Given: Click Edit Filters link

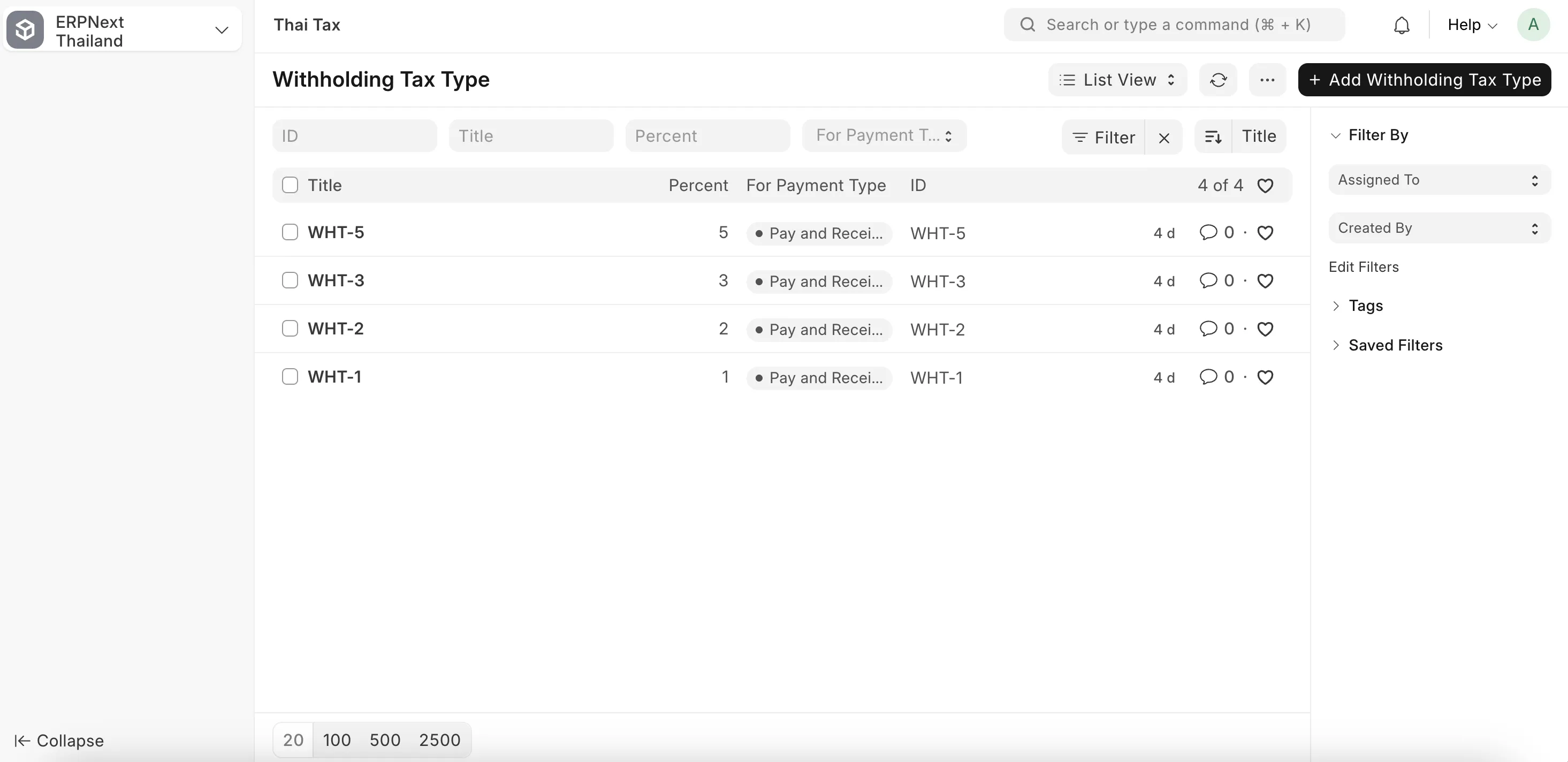Looking at the screenshot, I should pyautogui.click(x=1364, y=267).
